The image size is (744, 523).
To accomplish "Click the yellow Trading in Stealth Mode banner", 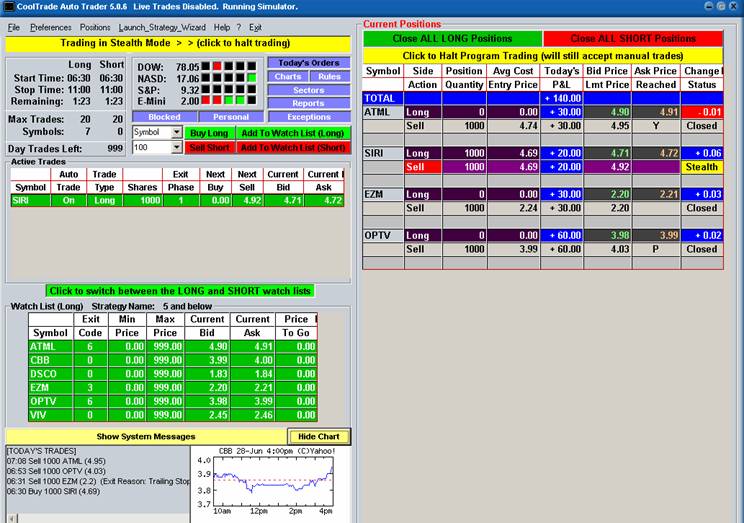I will coord(178,43).
